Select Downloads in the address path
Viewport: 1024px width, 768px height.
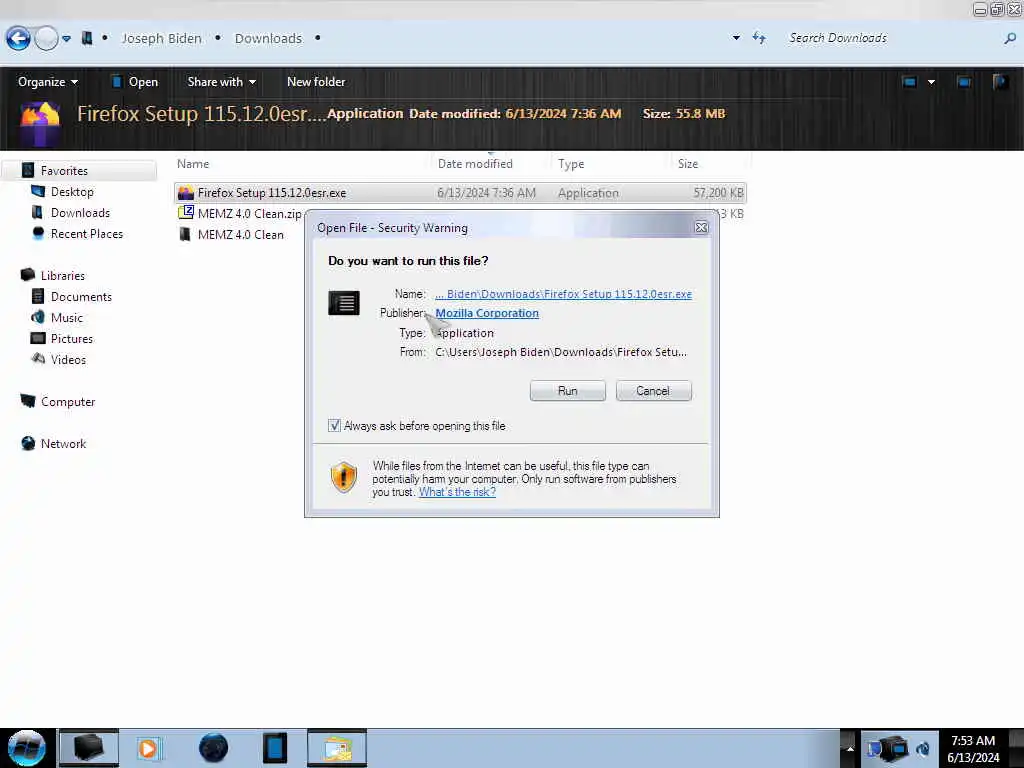point(268,39)
